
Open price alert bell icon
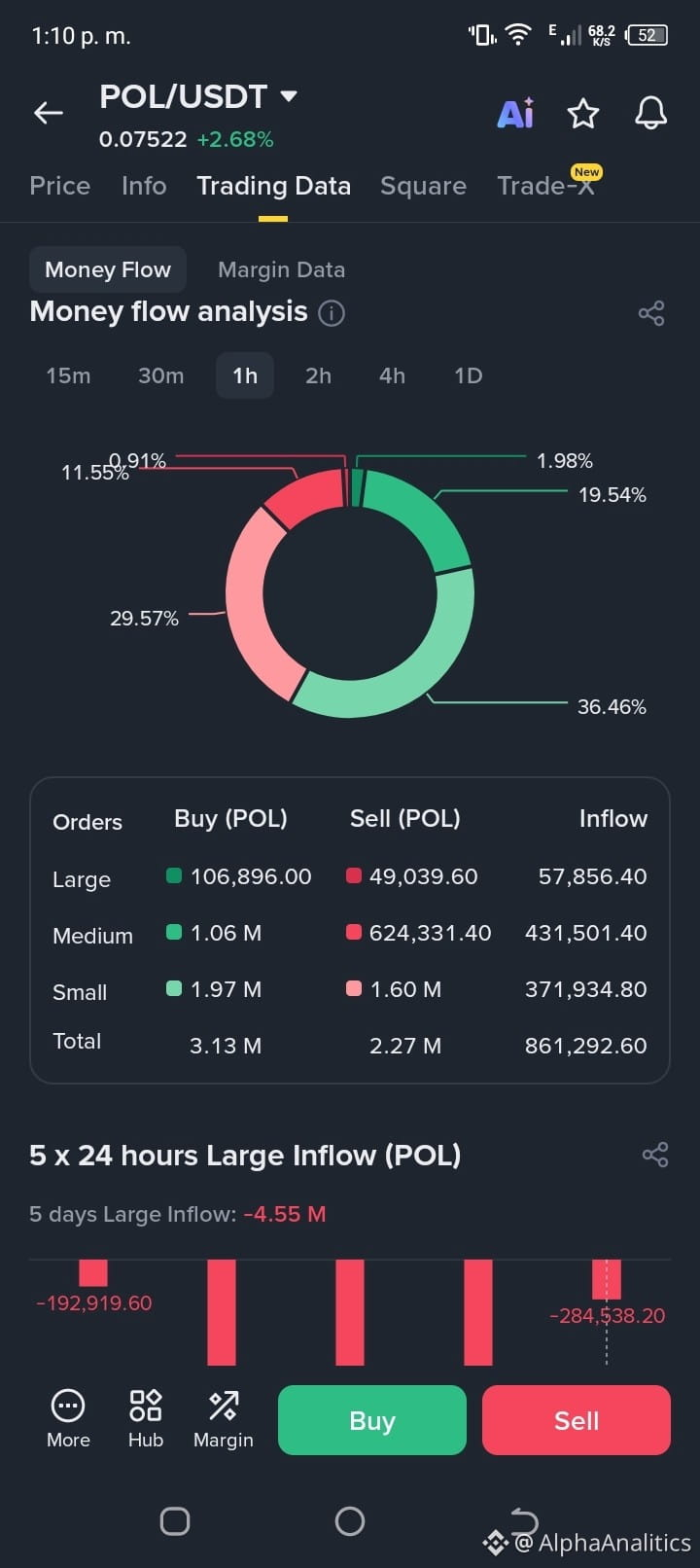click(651, 113)
